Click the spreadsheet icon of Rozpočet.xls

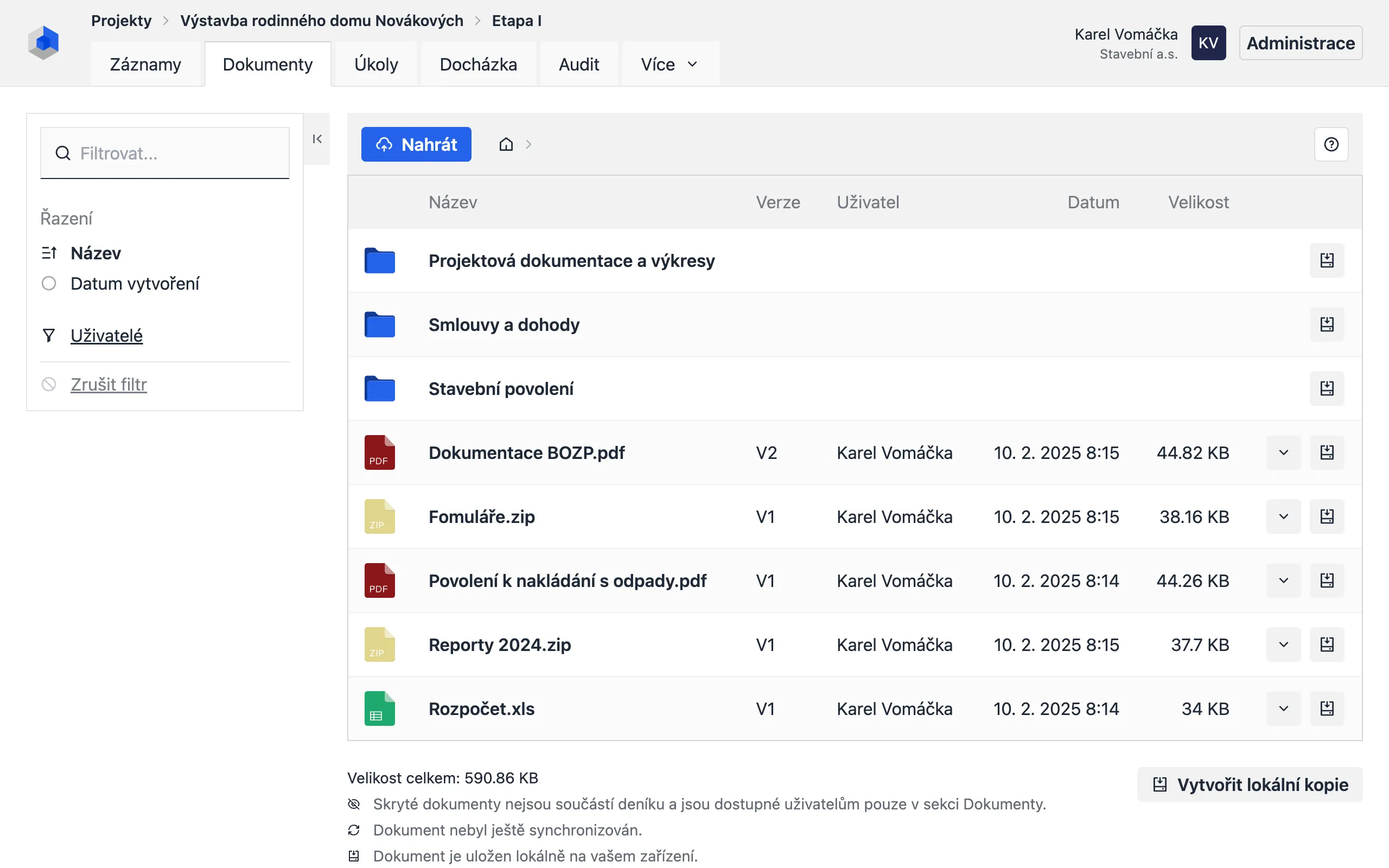379,709
